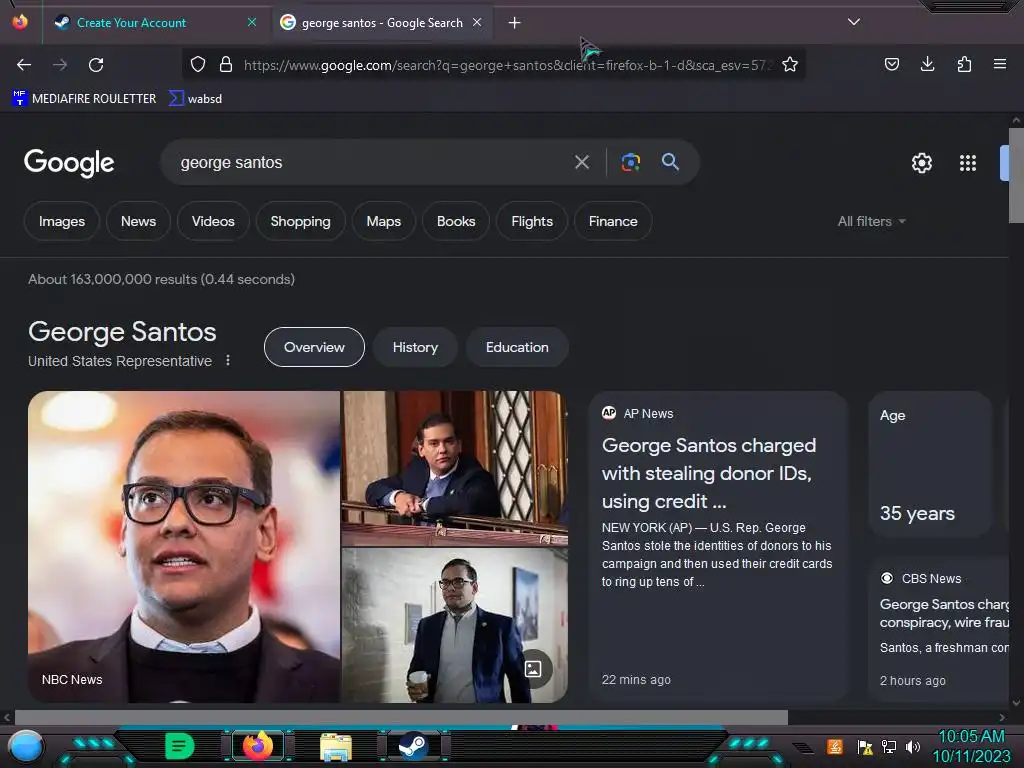The height and width of the screenshot is (768, 1024).
Task: Filter results by Shopping
Action: [x=300, y=221]
